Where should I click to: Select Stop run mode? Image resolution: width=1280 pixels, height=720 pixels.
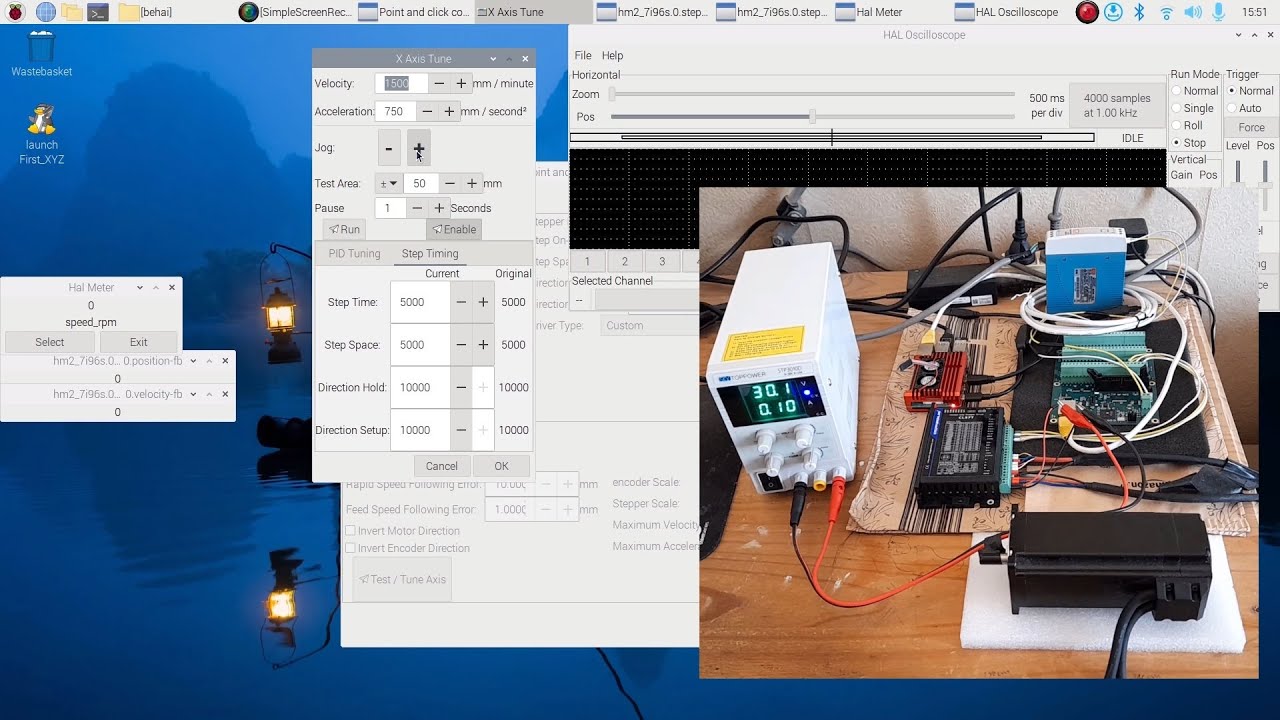point(1189,143)
